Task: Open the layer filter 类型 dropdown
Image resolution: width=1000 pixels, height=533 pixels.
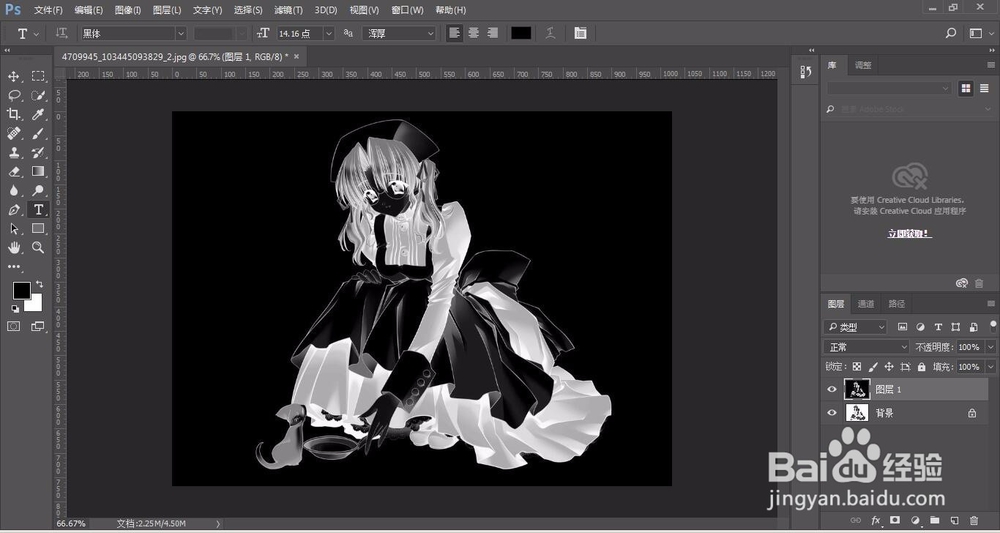Action: tap(855, 327)
